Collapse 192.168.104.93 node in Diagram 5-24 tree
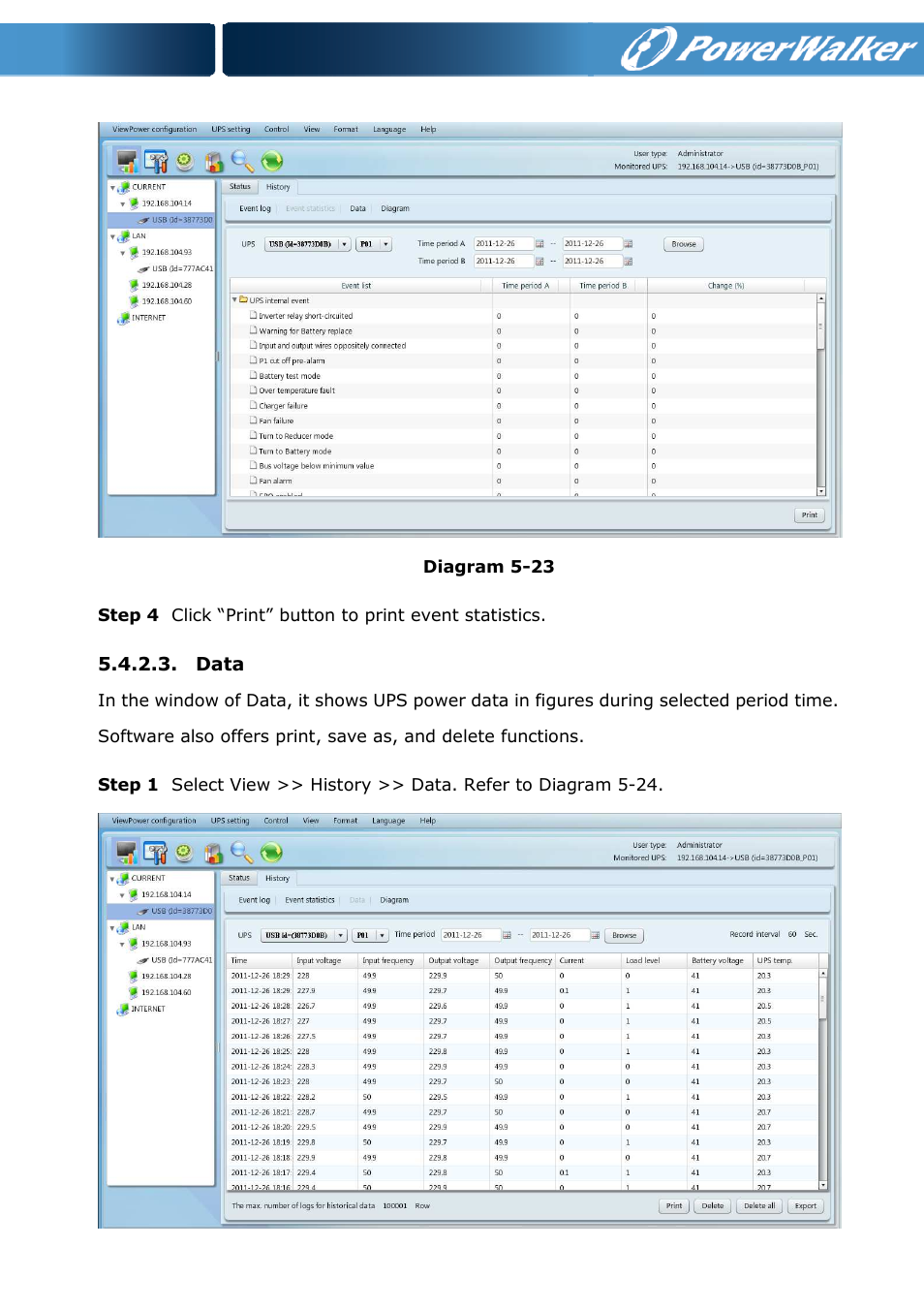The width and height of the screenshot is (924, 1309). (x=122, y=944)
